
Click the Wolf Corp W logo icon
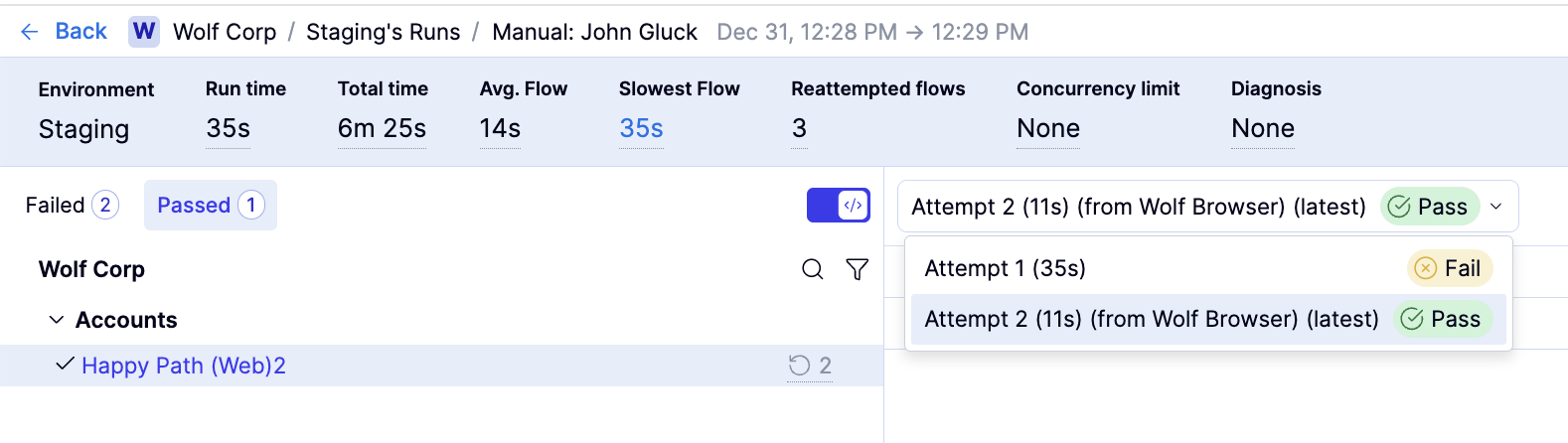(x=144, y=32)
